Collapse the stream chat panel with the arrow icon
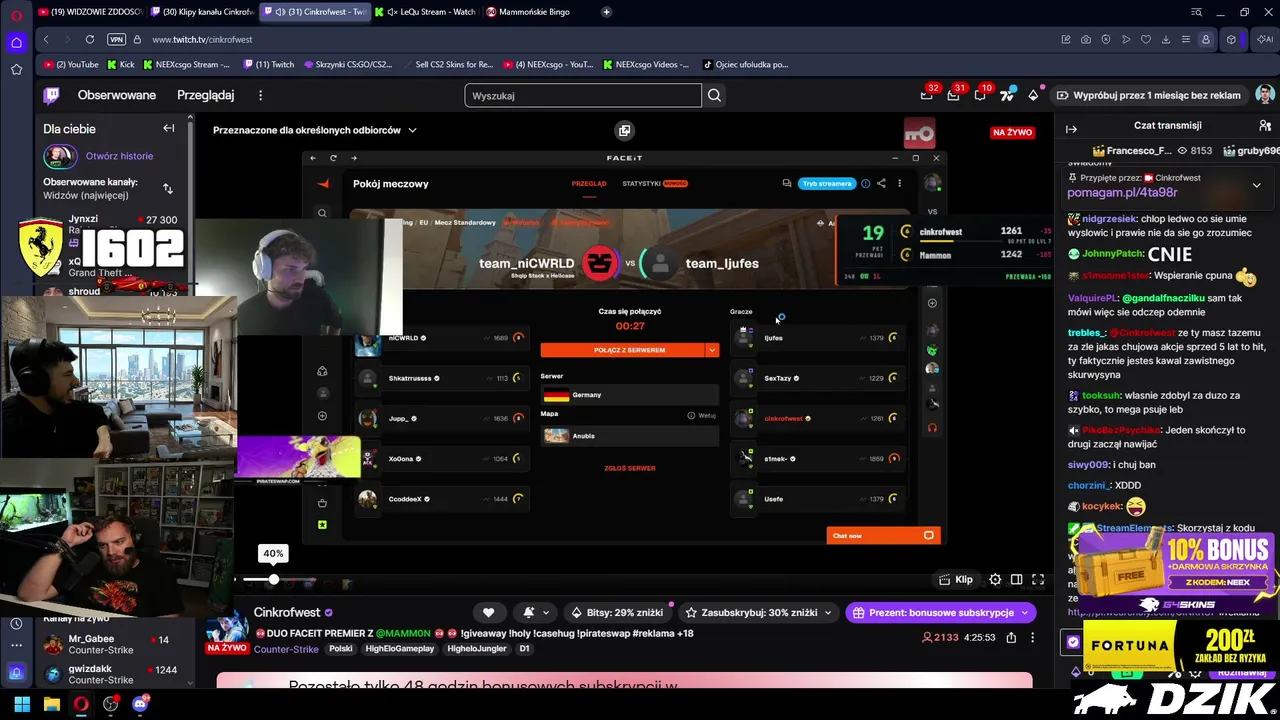The height and width of the screenshot is (720, 1280). tap(1071, 129)
